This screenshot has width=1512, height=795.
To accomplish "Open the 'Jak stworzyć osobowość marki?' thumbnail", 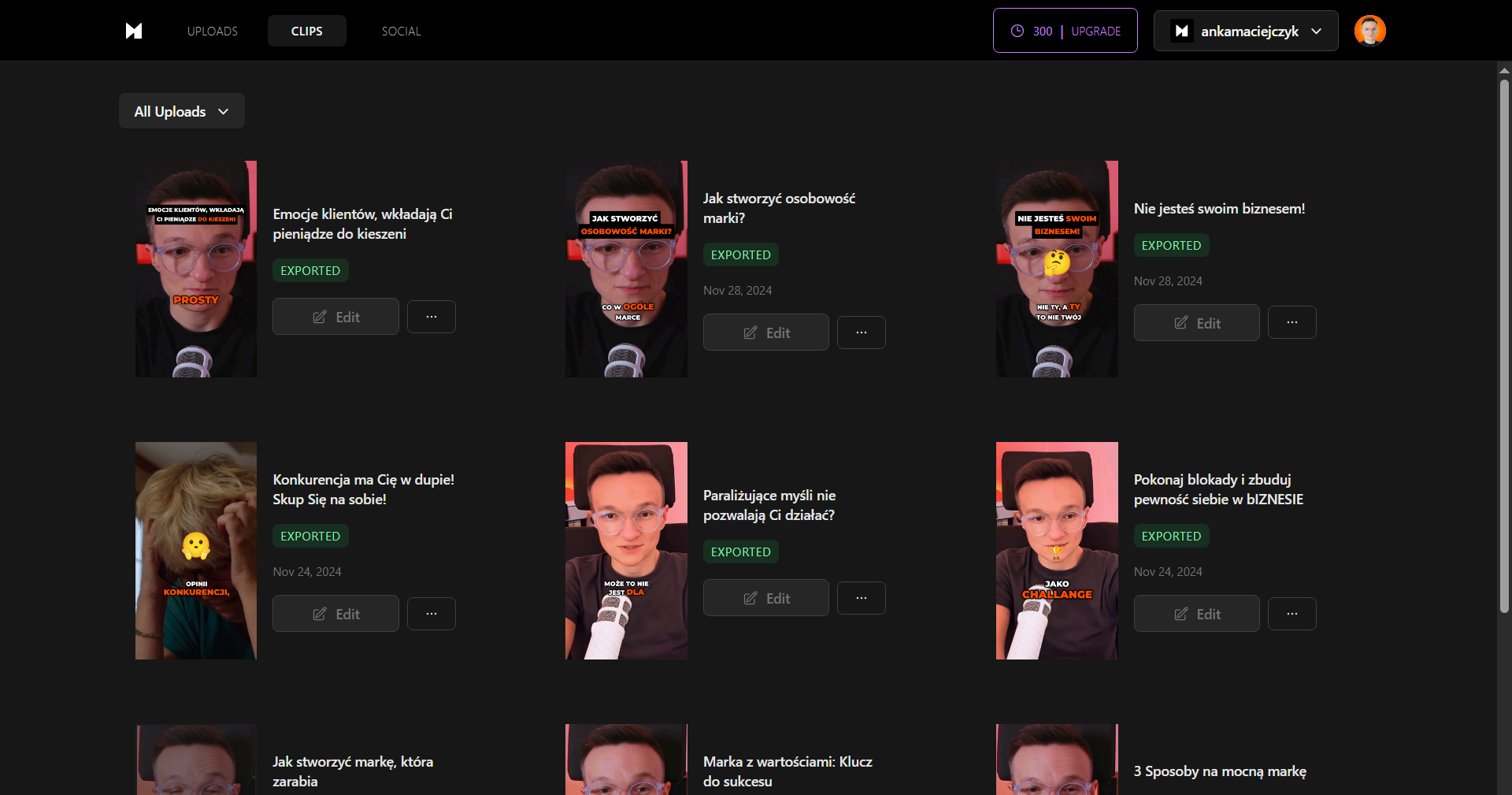I will click(x=626, y=269).
